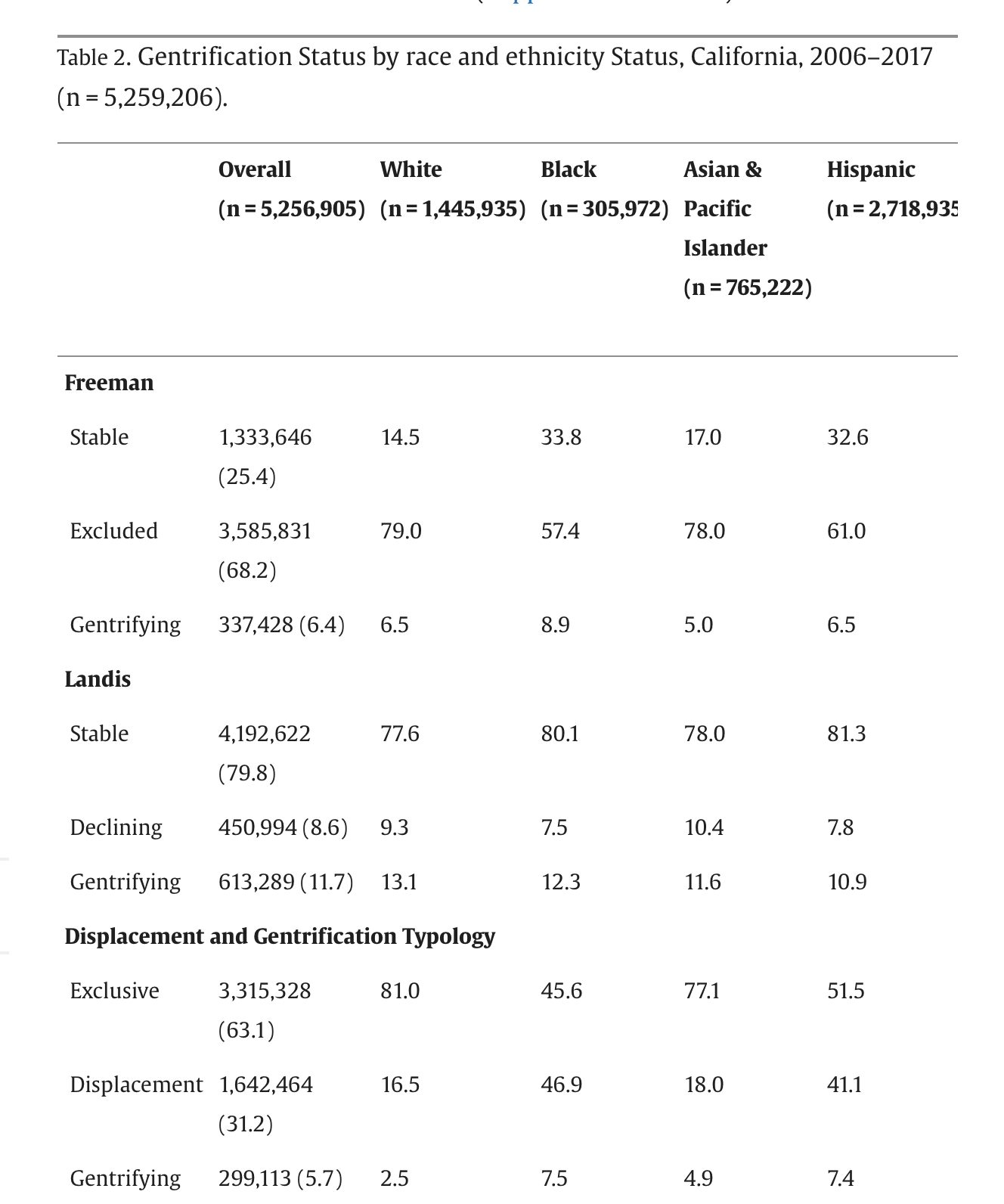Click the Declining row label
The height and width of the screenshot is (1204, 1004).
tap(116, 827)
